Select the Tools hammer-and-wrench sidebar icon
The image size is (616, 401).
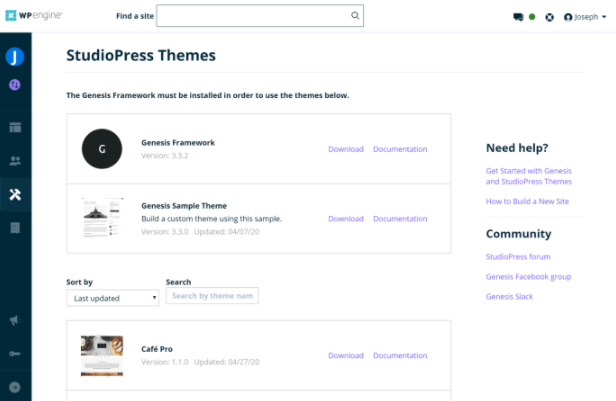pos(15,194)
